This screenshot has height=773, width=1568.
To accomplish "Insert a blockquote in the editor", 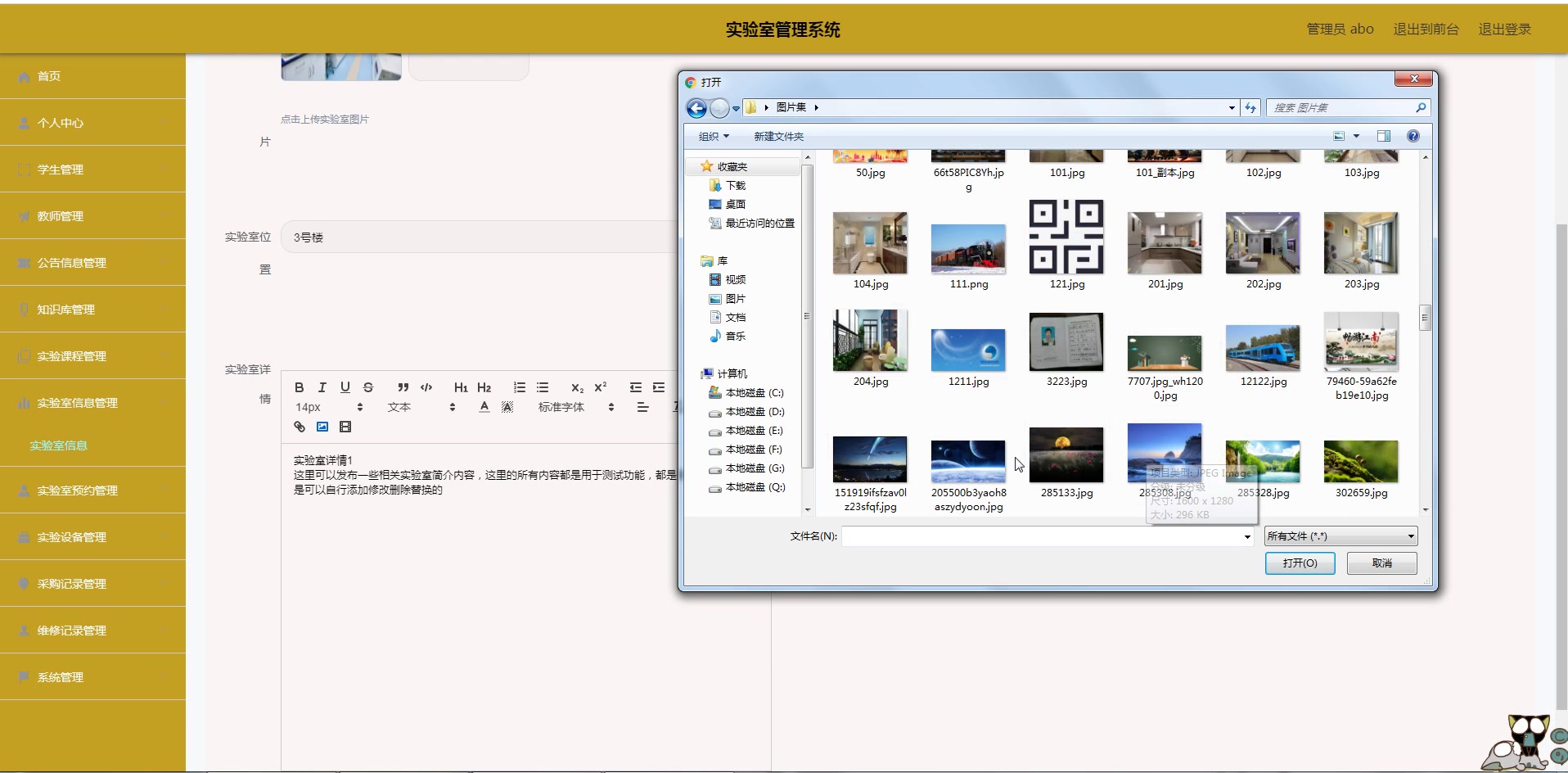I will [x=403, y=387].
